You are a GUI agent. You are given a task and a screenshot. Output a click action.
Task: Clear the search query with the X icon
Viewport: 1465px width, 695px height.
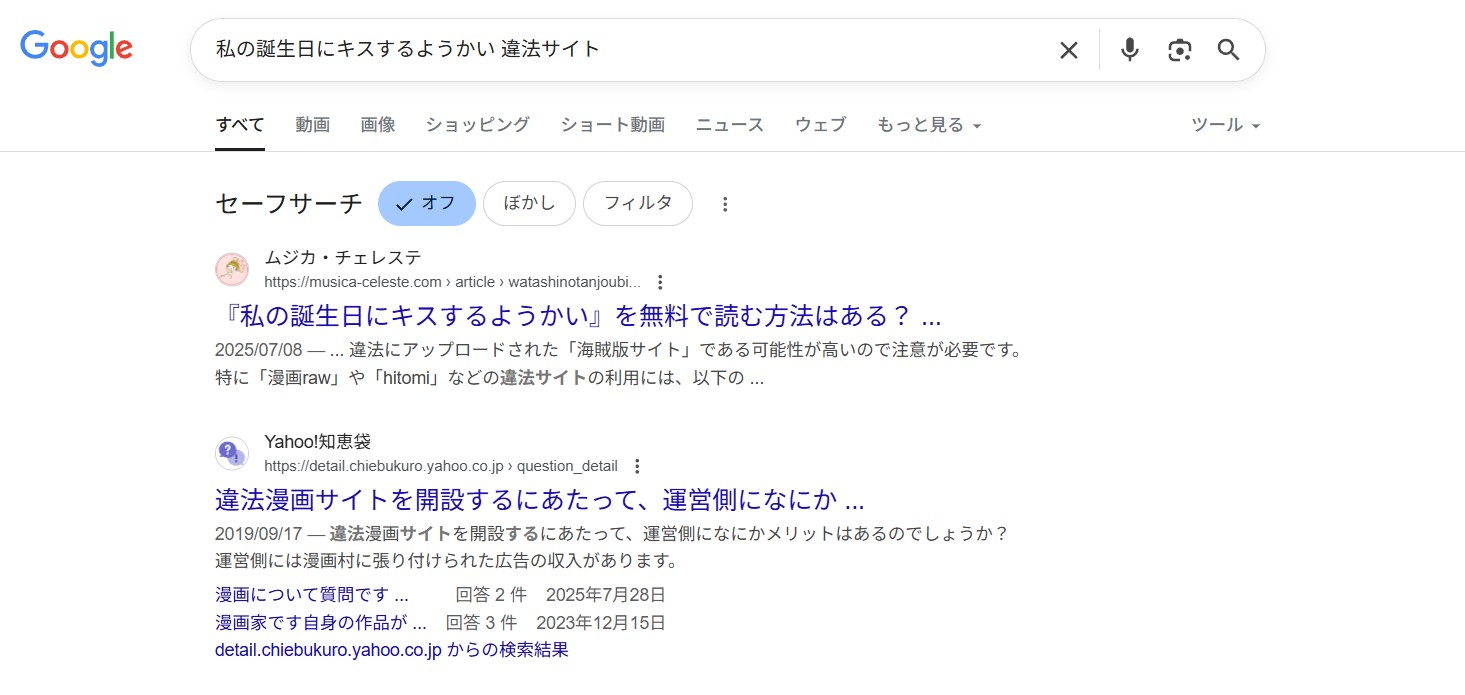[x=1068, y=49]
